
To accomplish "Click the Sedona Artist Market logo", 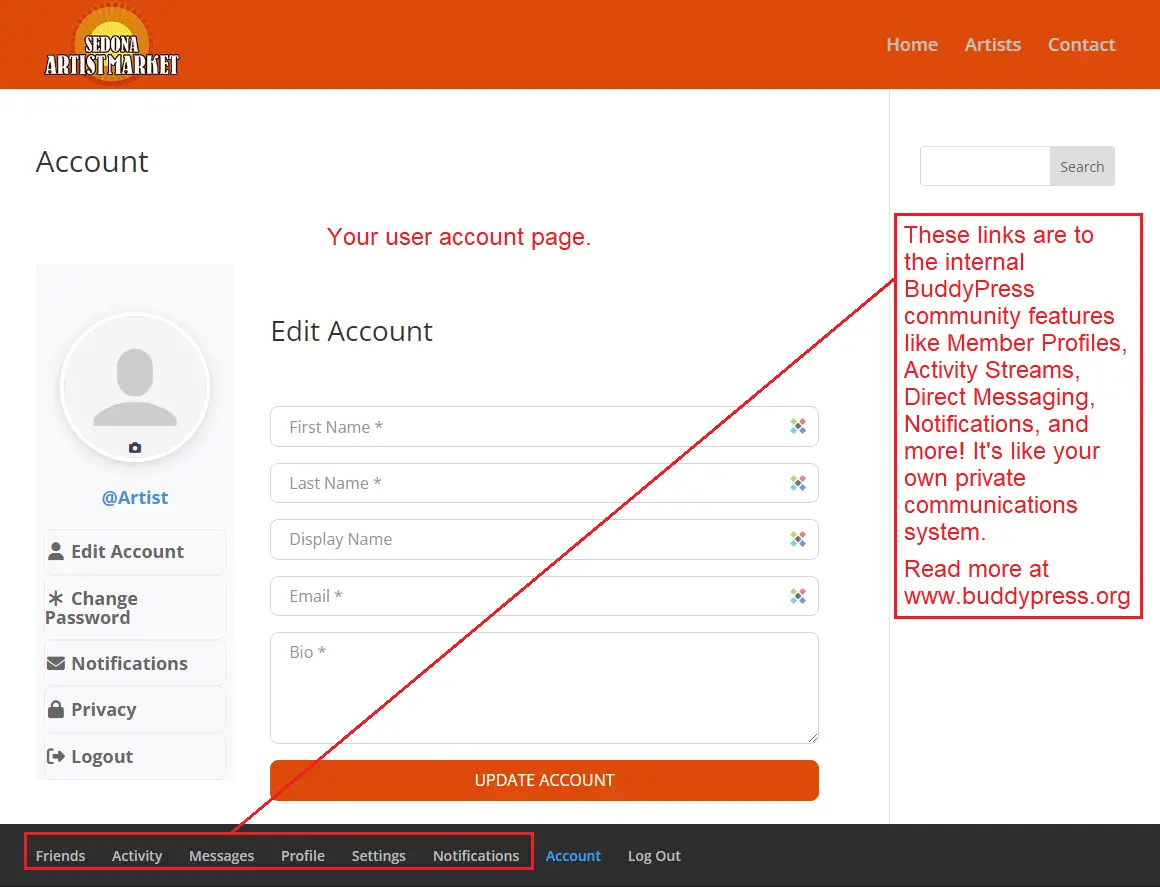I will [x=112, y=45].
